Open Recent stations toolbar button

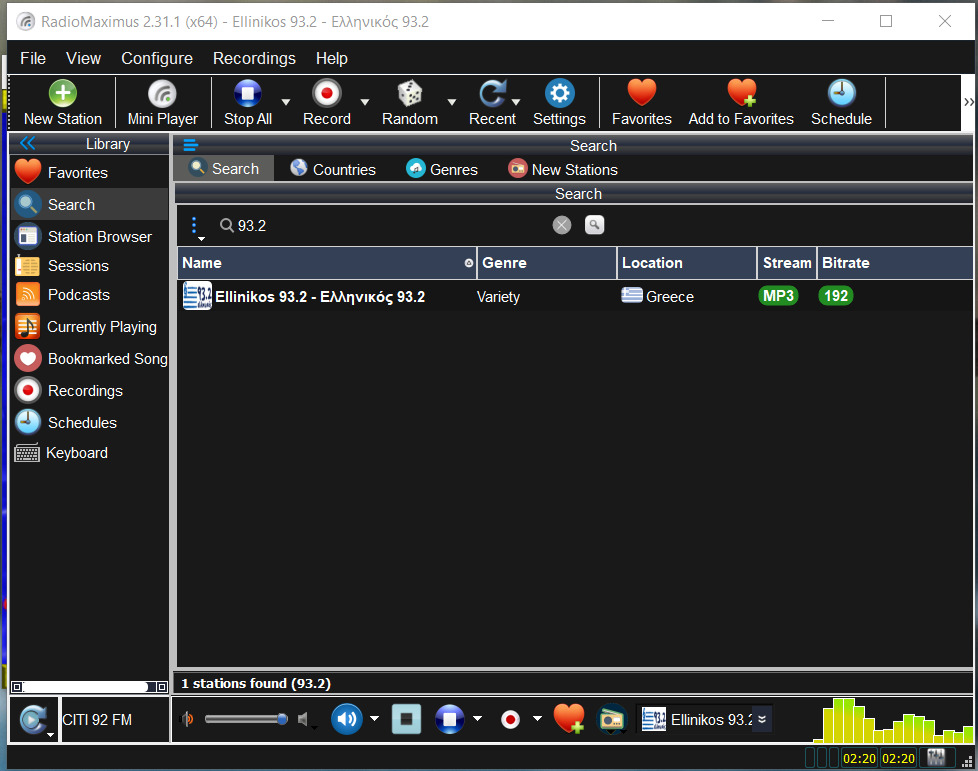[492, 103]
